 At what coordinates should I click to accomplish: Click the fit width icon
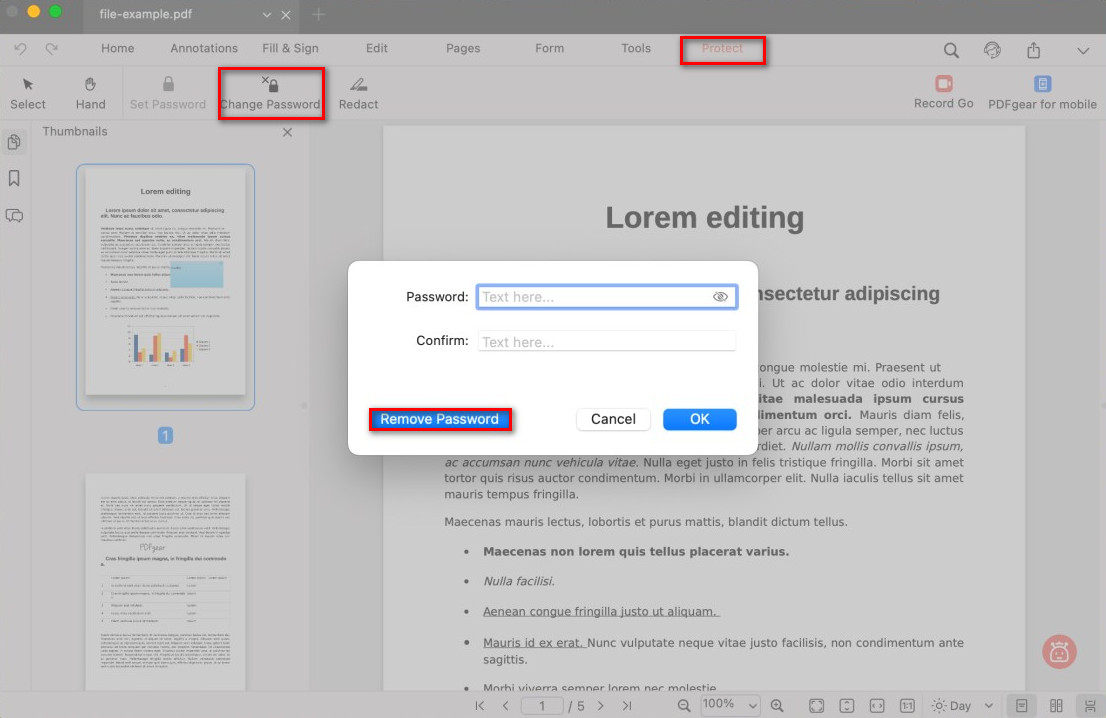point(877,705)
